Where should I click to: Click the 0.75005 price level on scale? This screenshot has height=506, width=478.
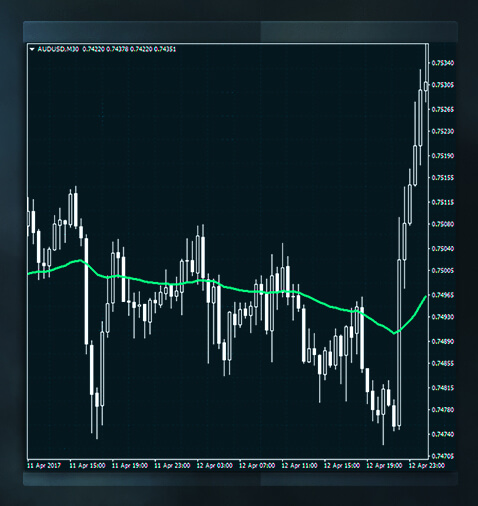pos(443,271)
